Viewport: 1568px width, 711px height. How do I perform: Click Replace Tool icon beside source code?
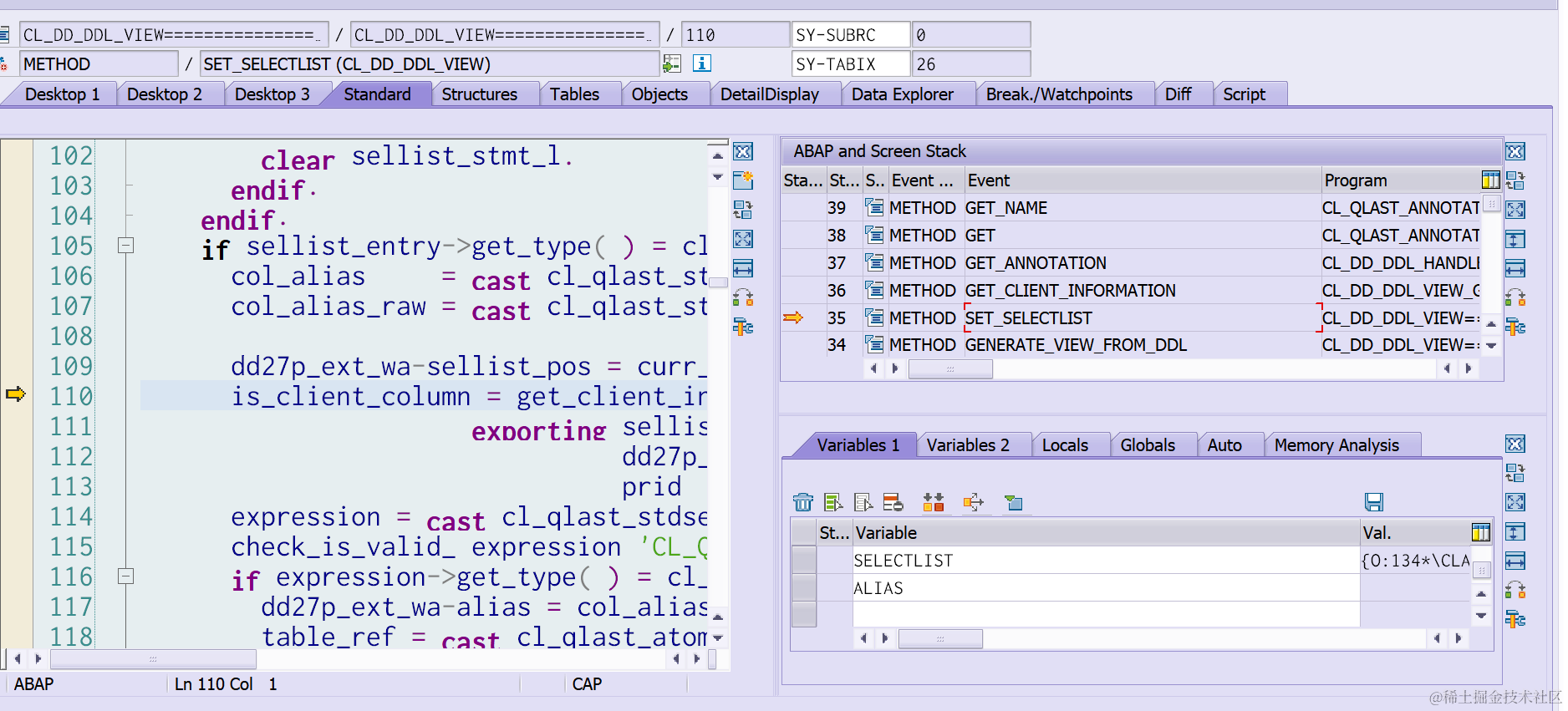(743, 210)
